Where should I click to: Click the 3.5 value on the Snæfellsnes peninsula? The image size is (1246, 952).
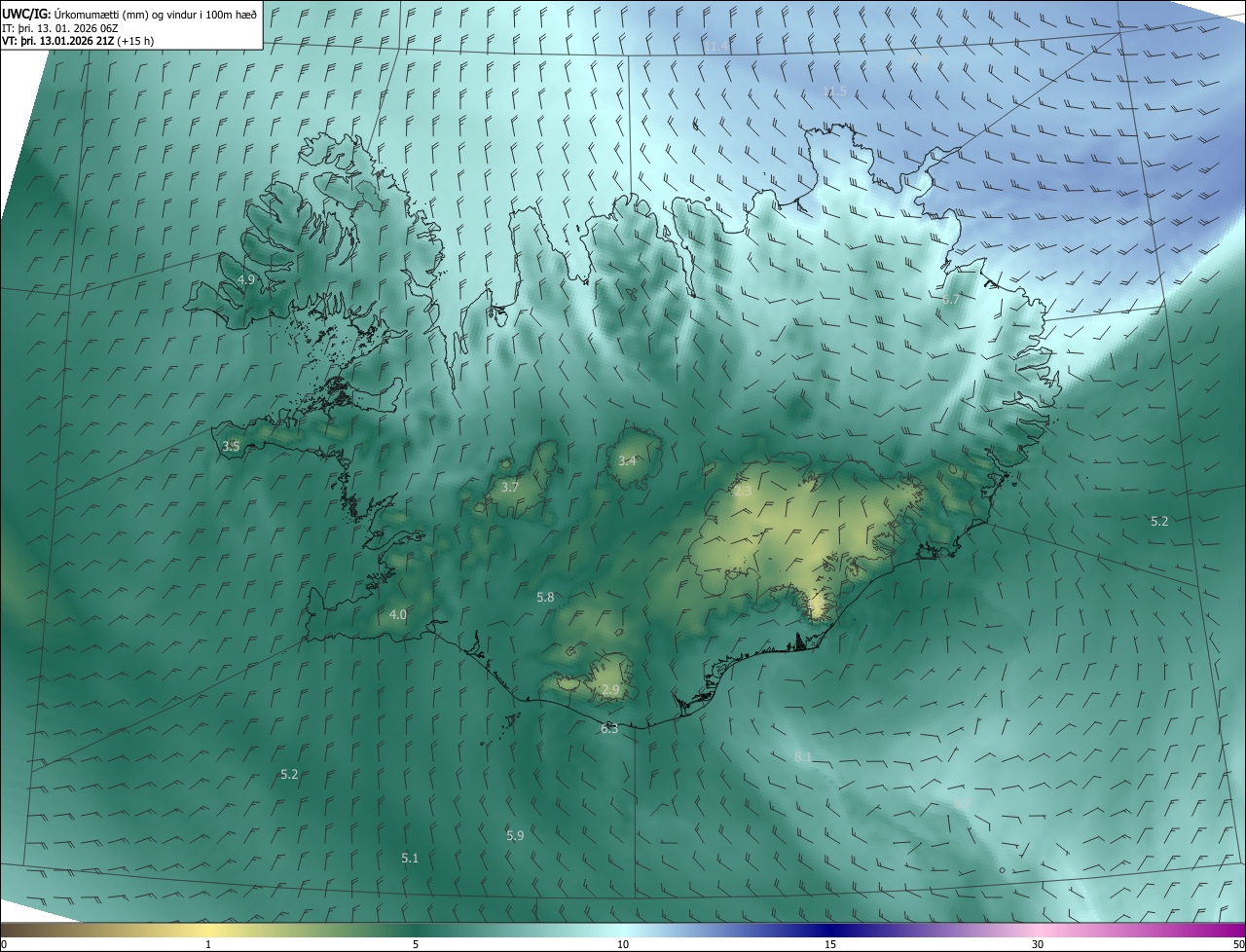pyautogui.click(x=231, y=447)
